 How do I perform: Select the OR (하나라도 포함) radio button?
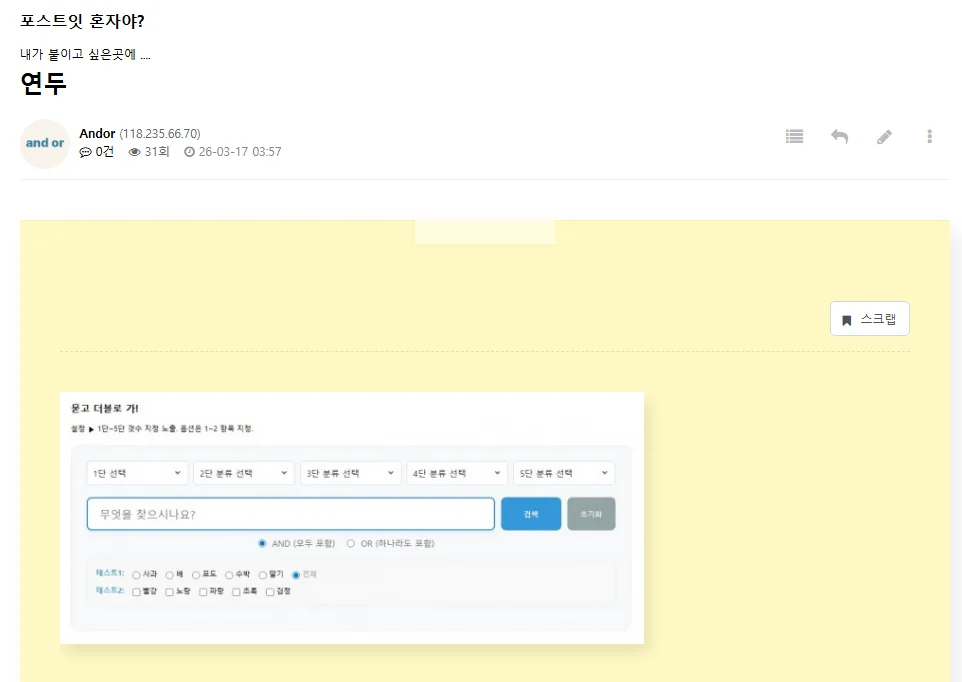click(x=350, y=543)
